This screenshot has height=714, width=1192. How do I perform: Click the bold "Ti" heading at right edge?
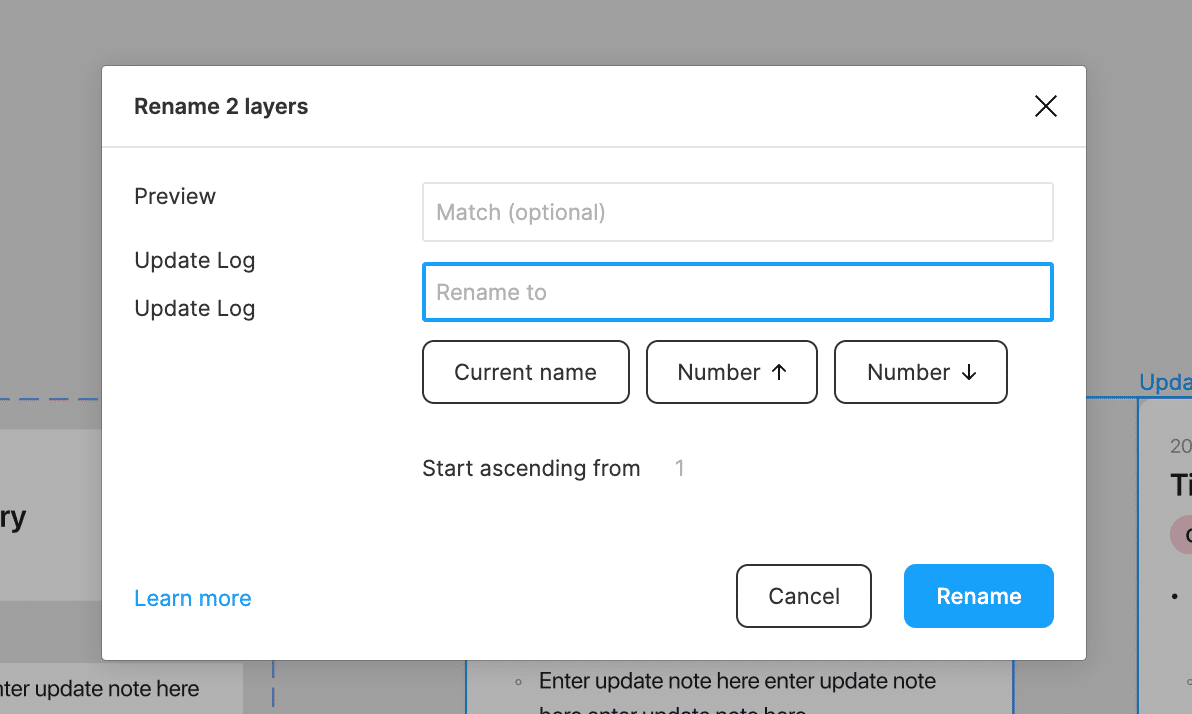click(x=1181, y=486)
